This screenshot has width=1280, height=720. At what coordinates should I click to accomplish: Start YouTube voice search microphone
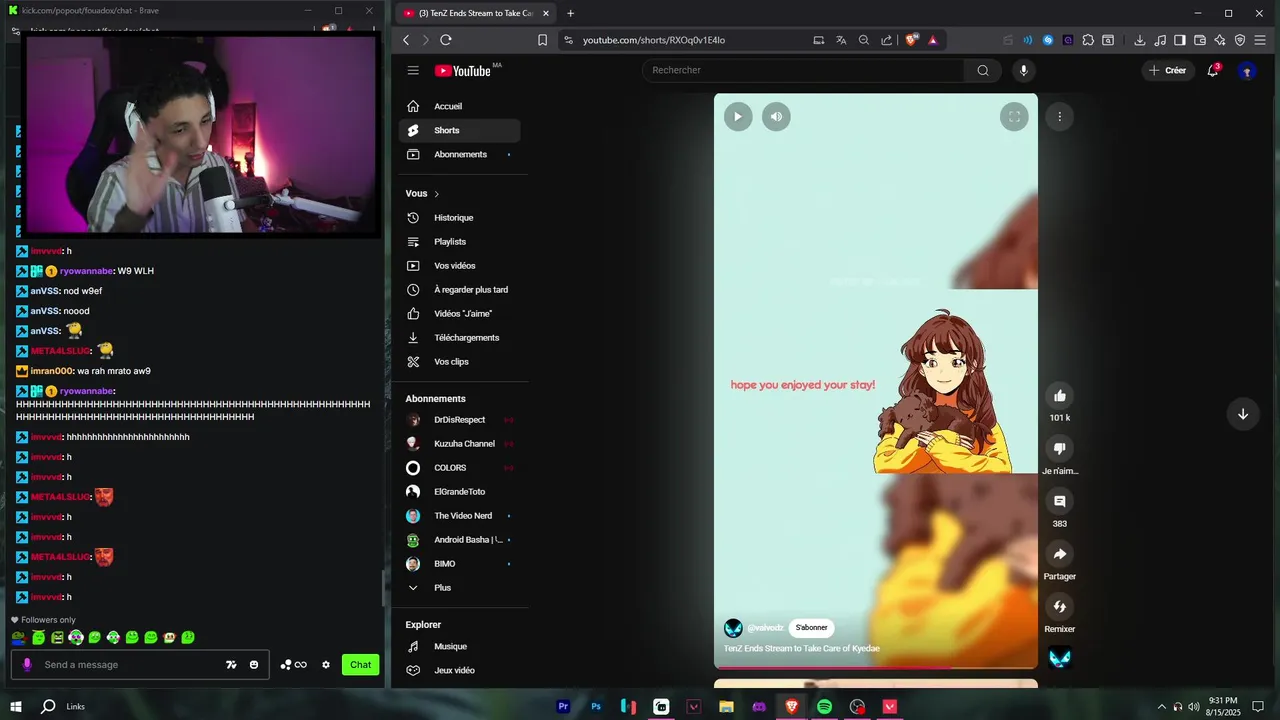click(1023, 70)
